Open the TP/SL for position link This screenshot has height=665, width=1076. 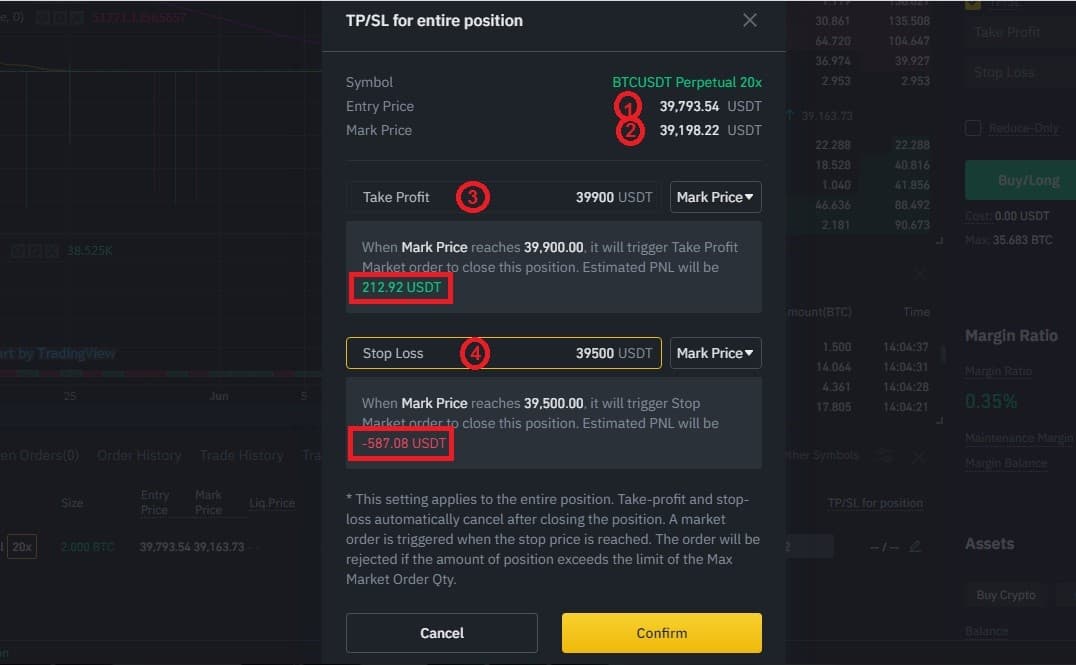875,503
